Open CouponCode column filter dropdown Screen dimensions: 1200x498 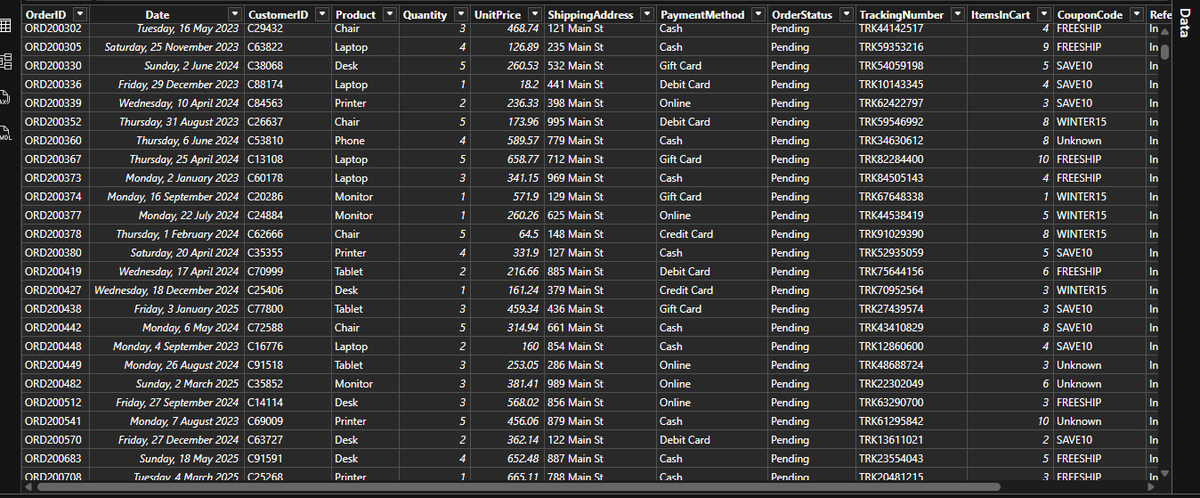pos(1136,15)
